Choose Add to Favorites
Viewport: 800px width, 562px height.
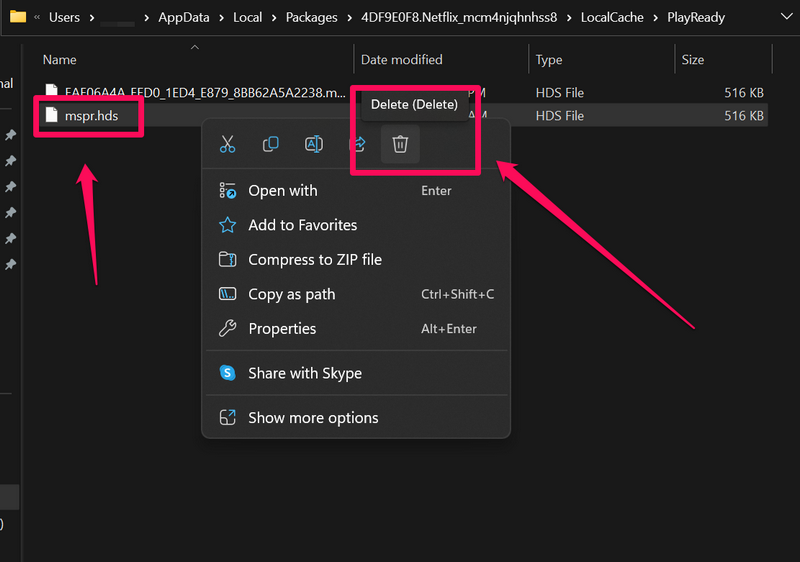pos(302,225)
